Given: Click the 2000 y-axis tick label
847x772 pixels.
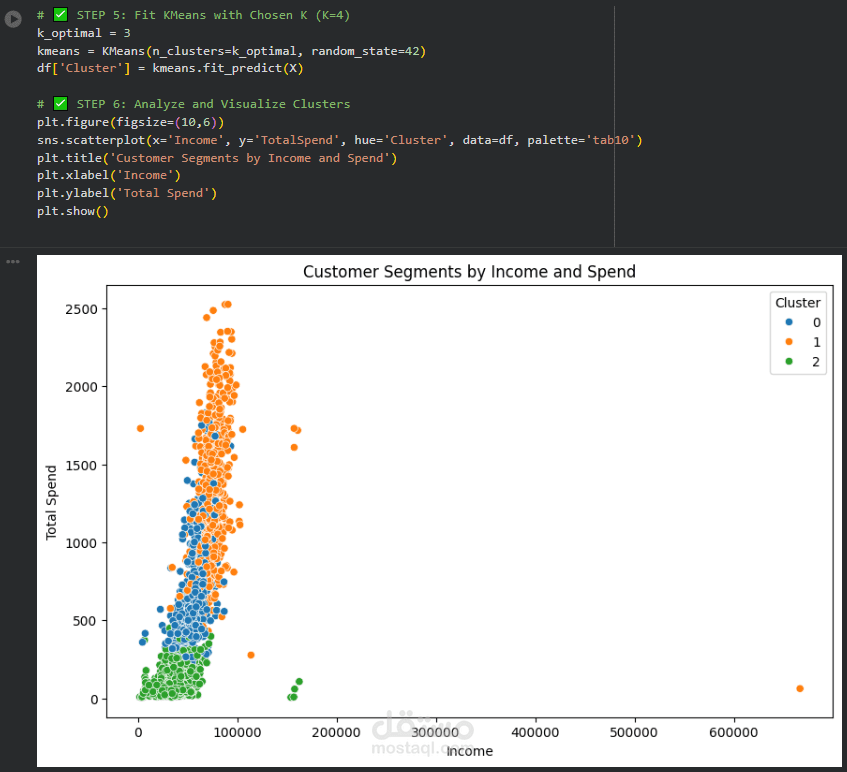Looking at the screenshot, I should [x=82, y=387].
